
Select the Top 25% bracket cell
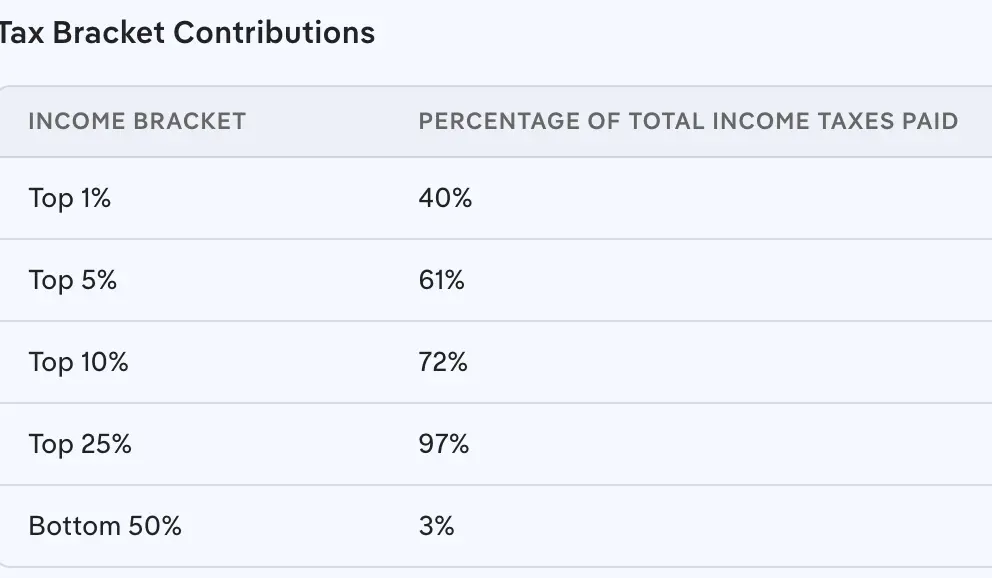coord(80,444)
